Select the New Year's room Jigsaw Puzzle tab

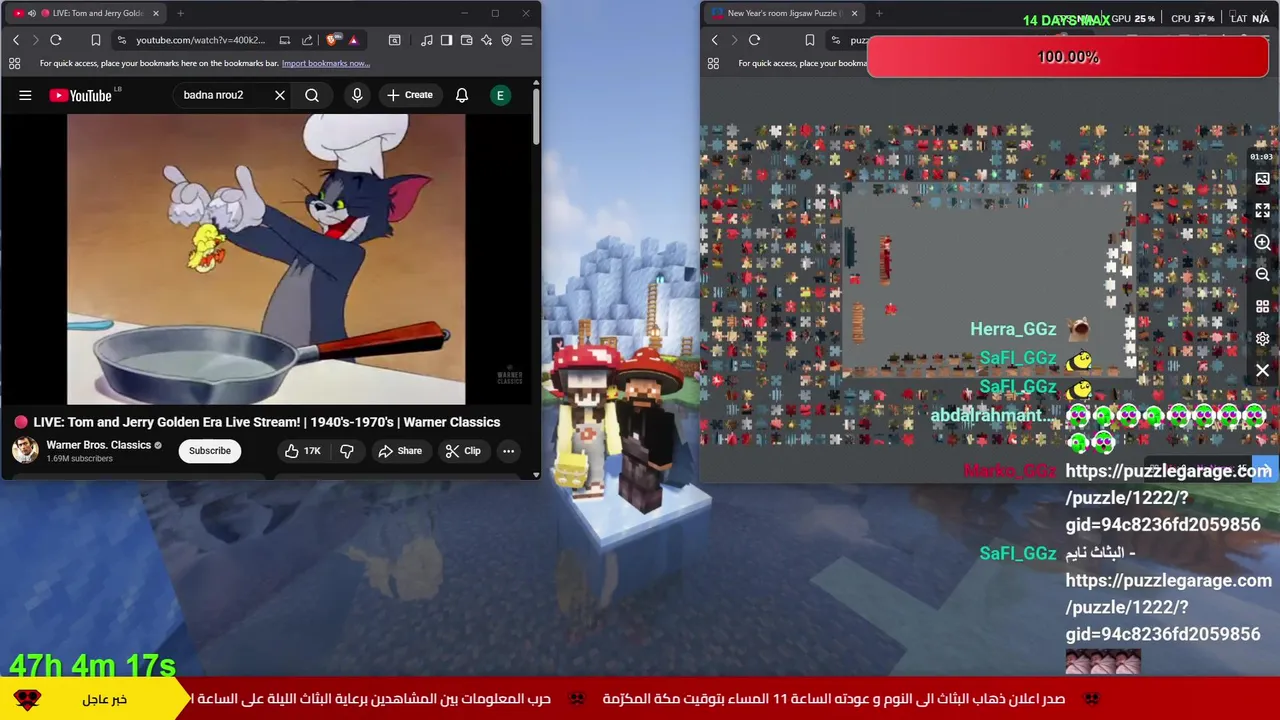tap(784, 13)
